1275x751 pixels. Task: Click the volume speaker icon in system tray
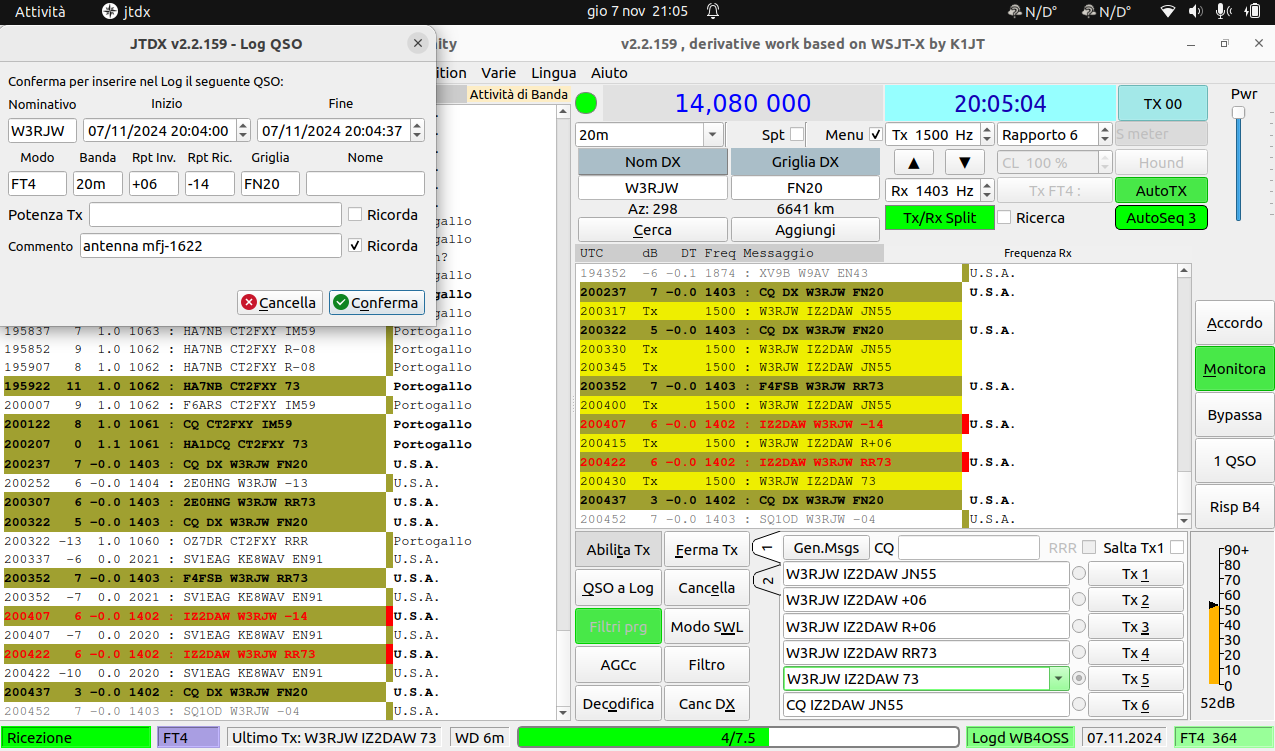pyautogui.click(x=1195, y=11)
